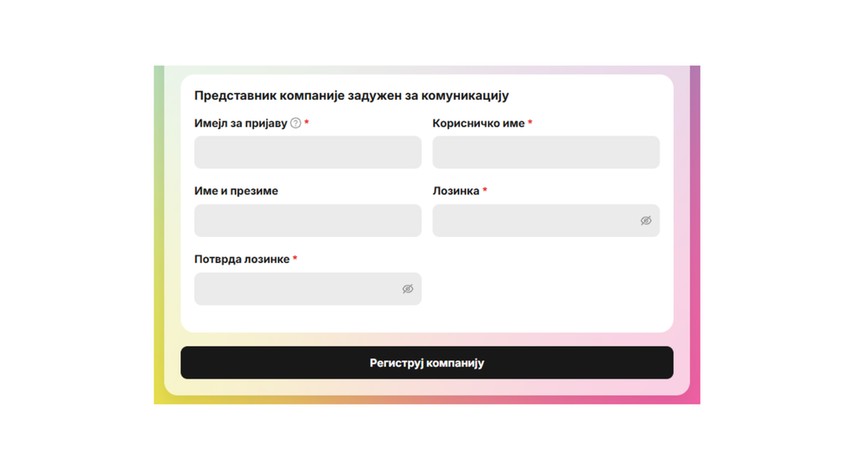Image resolution: width=850 pixels, height=464 pixels.
Task: Click the Потврда лозинке label
Action: click(242, 259)
